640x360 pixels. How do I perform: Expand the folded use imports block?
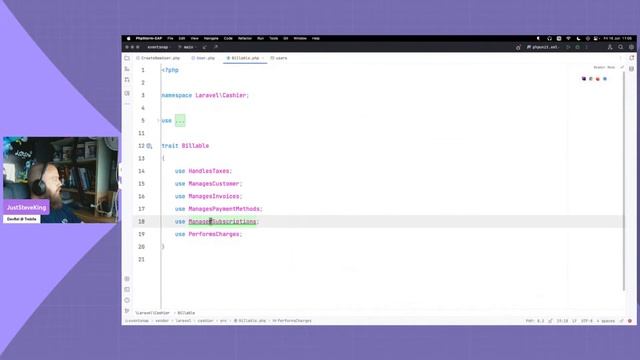click(x=180, y=121)
